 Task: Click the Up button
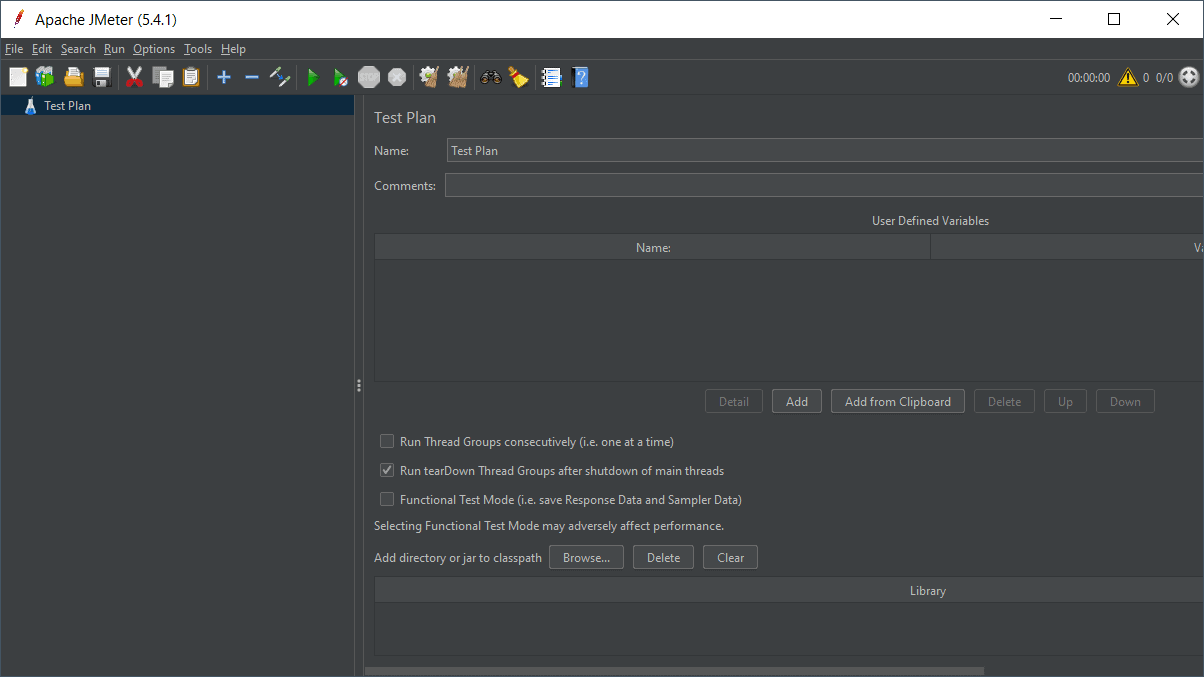click(1066, 401)
